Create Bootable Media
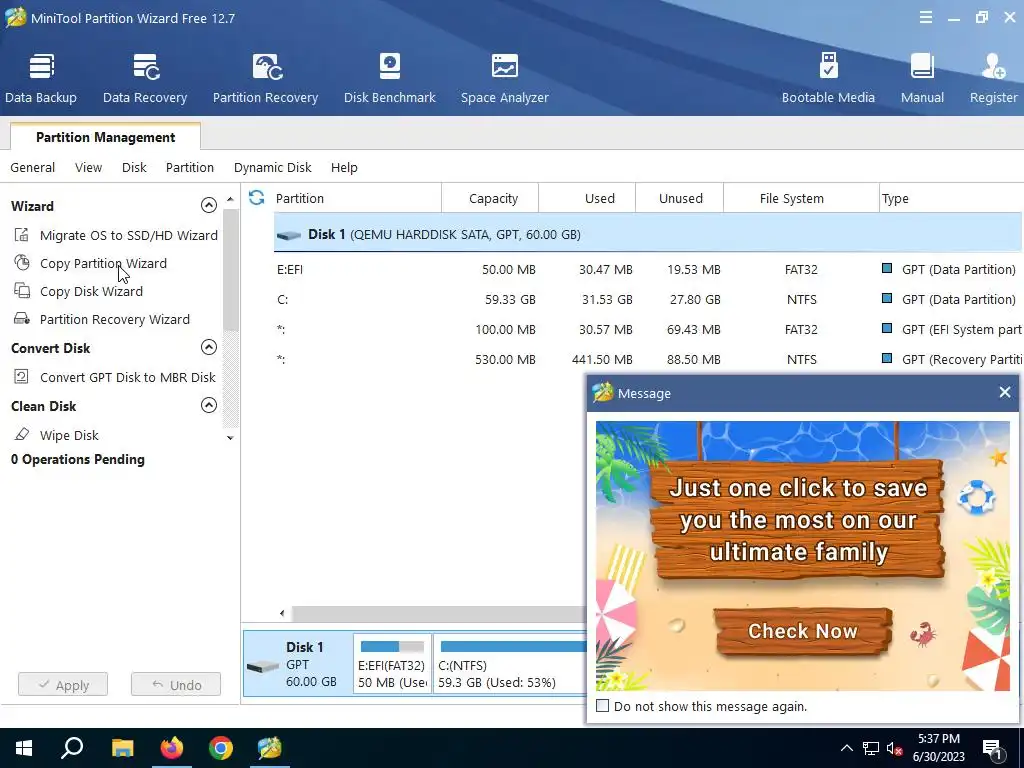The height and width of the screenshot is (768, 1024). coord(828,78)
